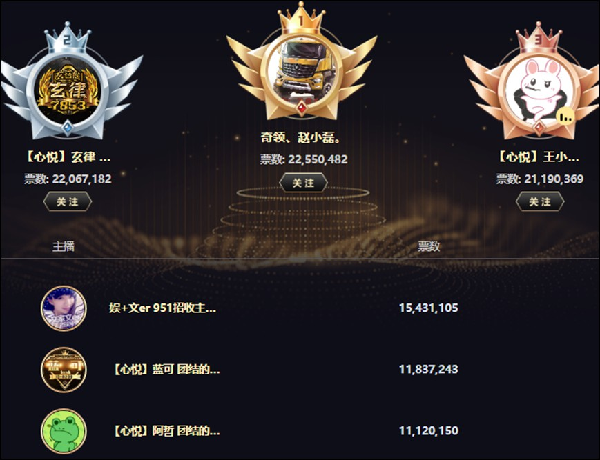Open the 玄律 7853 avatar in second place
This screenshot has width=600, height=460.
pyautogui.click(x=67, y=90)
